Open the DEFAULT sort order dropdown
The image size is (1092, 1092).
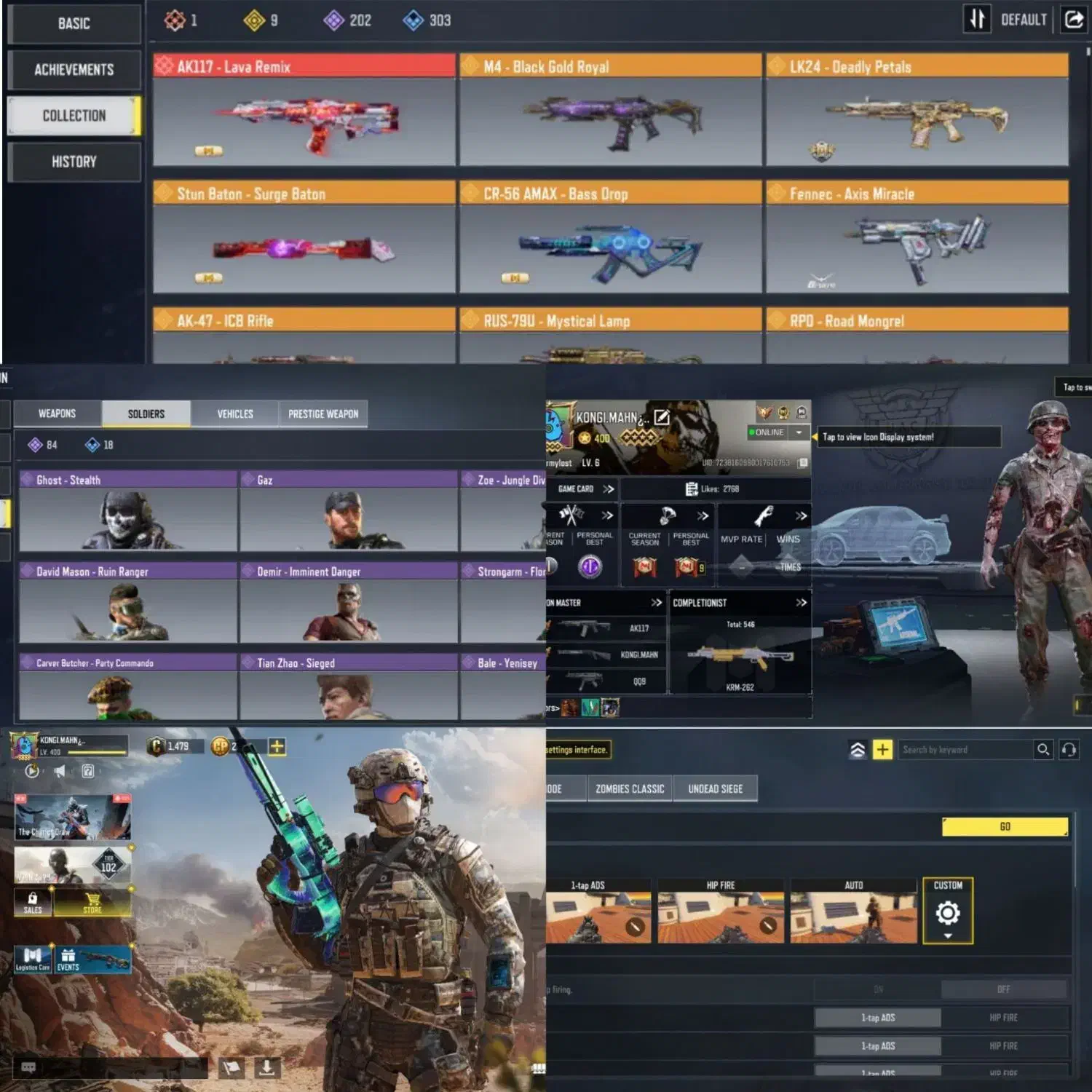click(1024, 20)
